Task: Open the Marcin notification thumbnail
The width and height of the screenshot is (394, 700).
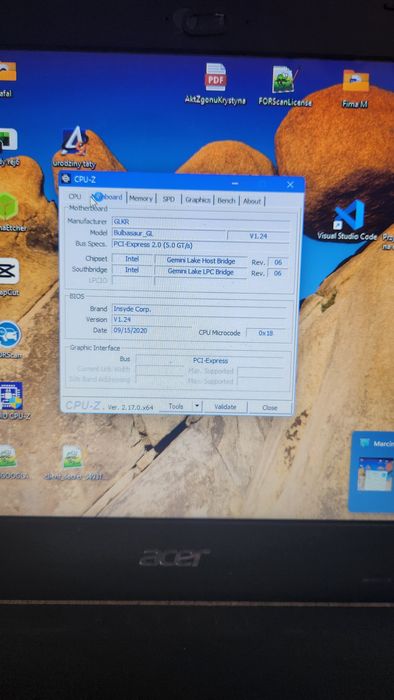Action: 375,474
